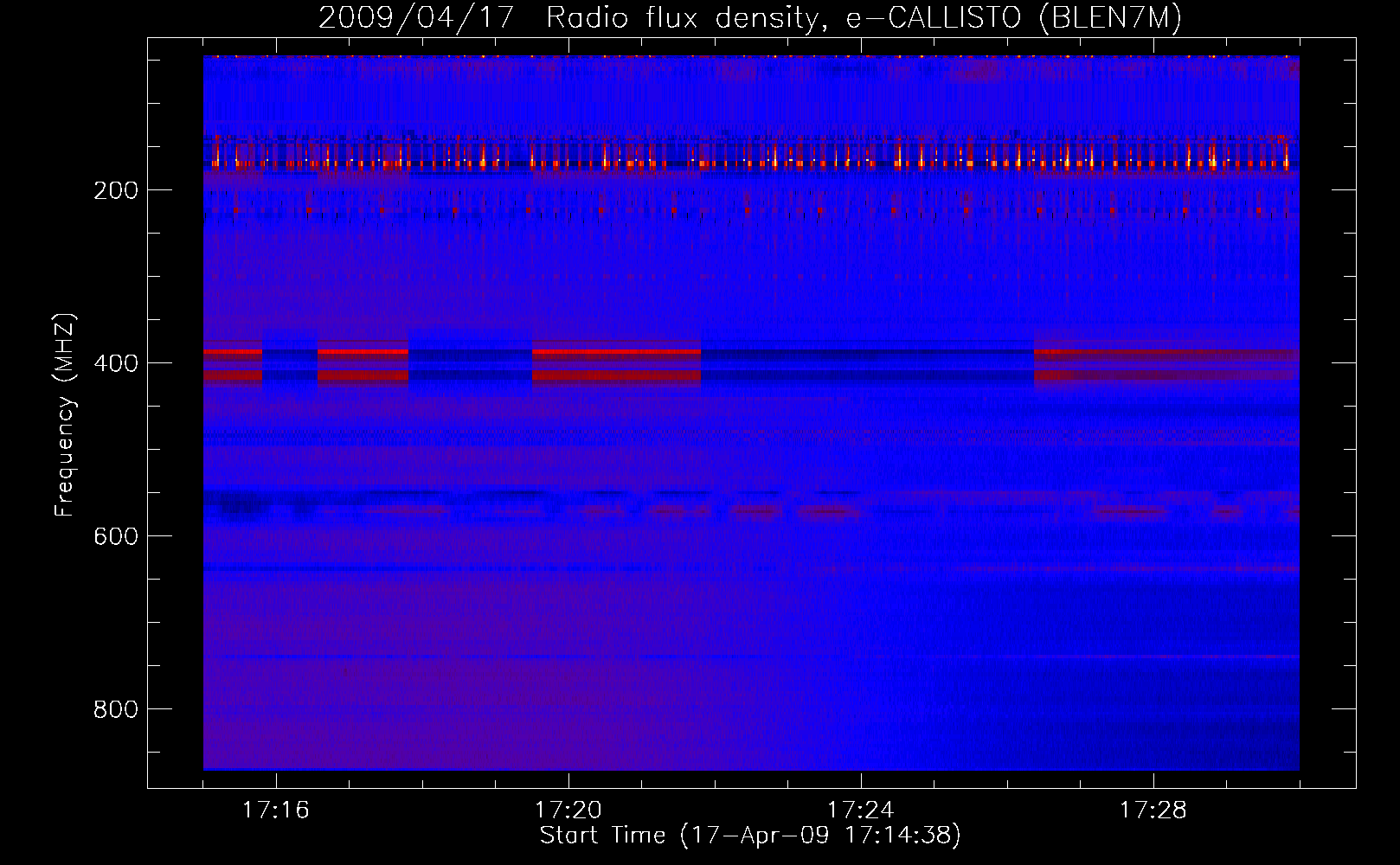Click the 17:16 time tick label
This screenshot has width=1400, height=865.
(x=275, y=811)
